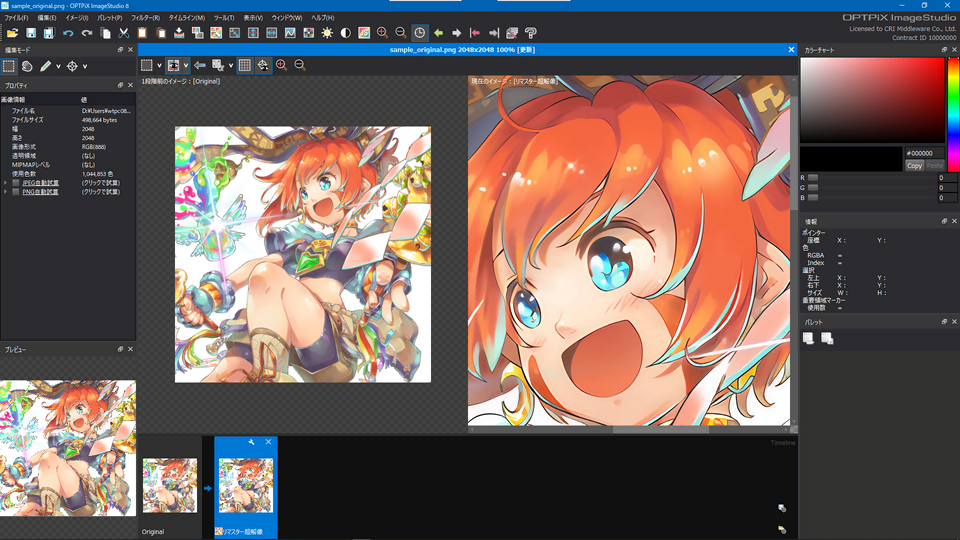Click the download-to-tray import icon
The width and height of the screenshot is (960, 540).
[179, 33]
